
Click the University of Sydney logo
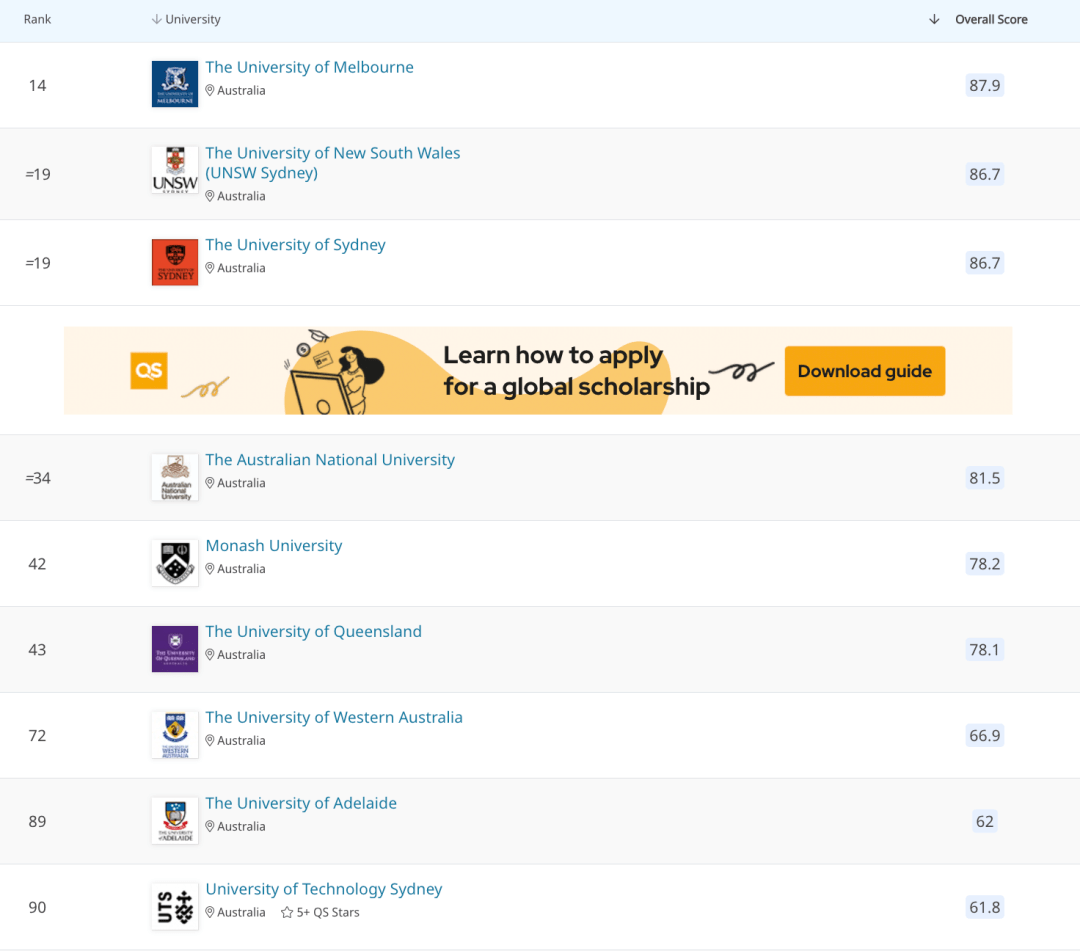pyautogui.click(x=175, y=262)
